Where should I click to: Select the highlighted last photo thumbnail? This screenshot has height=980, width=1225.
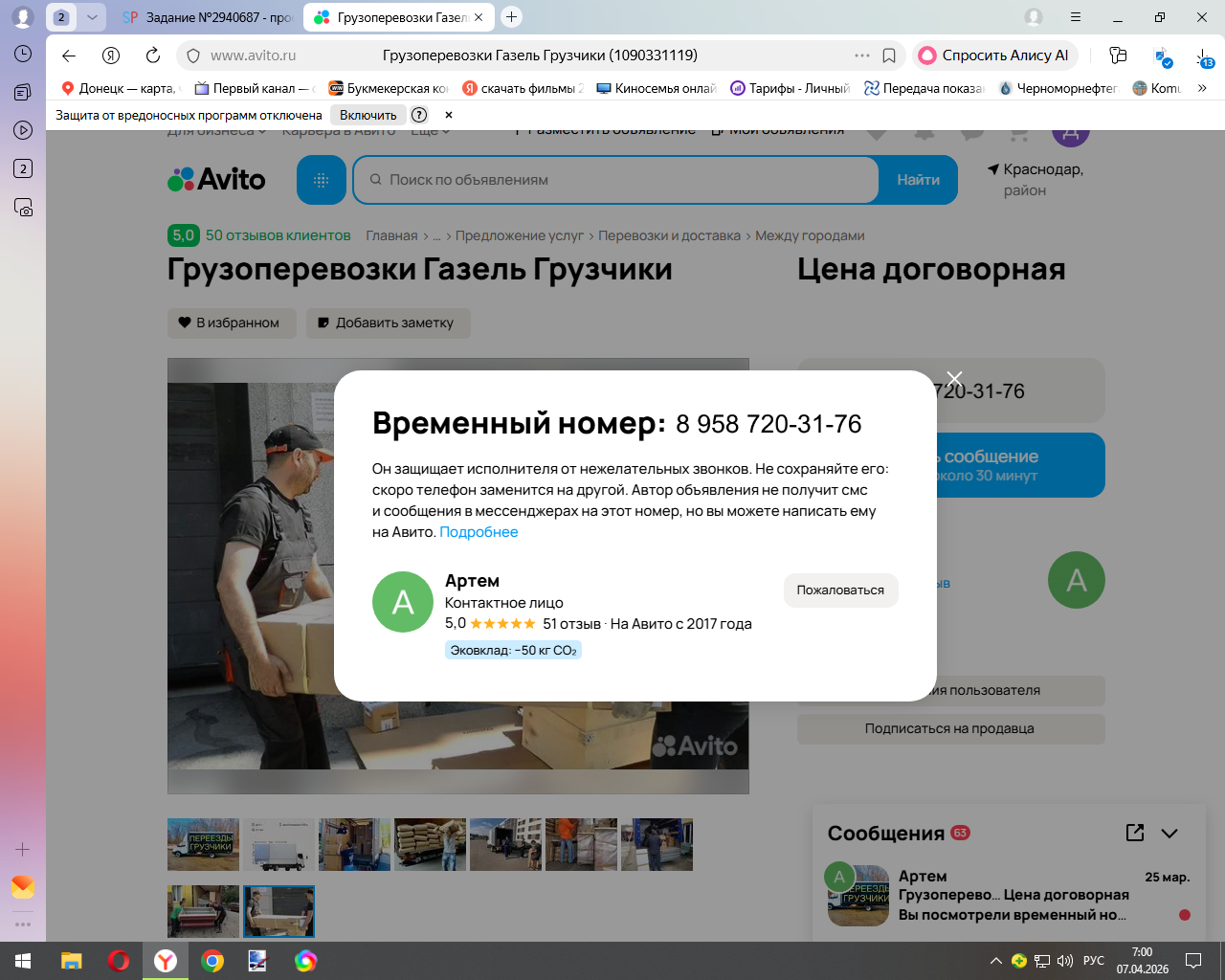click(x=278, y=911)
